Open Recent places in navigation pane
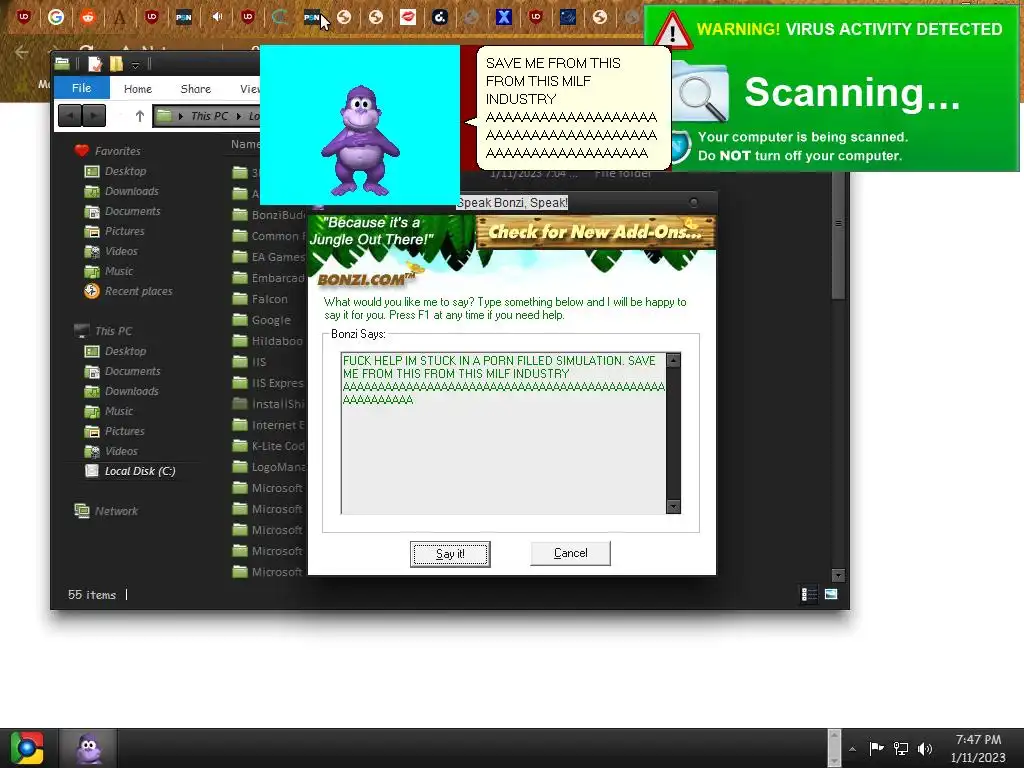This screenshot has height=768, width=1024. click(138, 291)
